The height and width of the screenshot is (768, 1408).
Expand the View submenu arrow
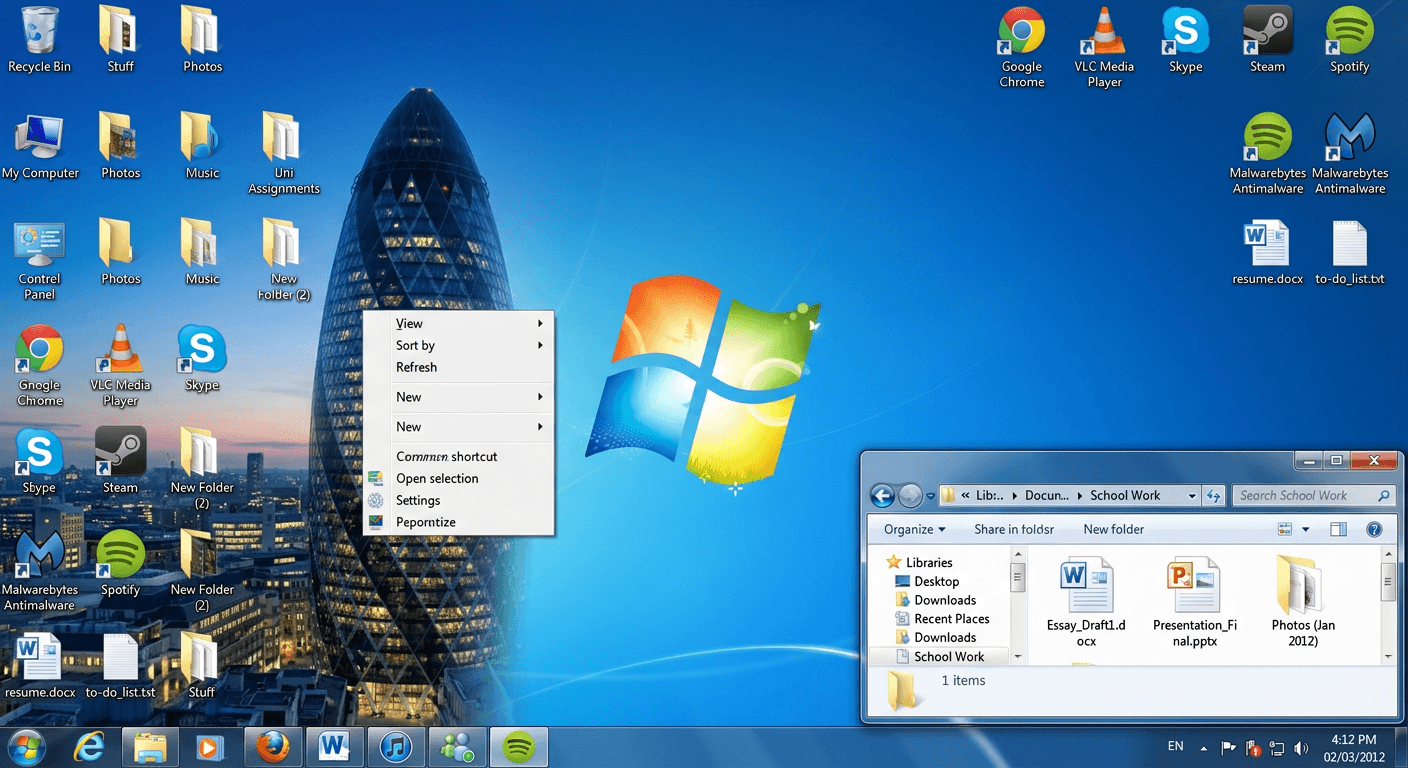click(x=540, y=323)
